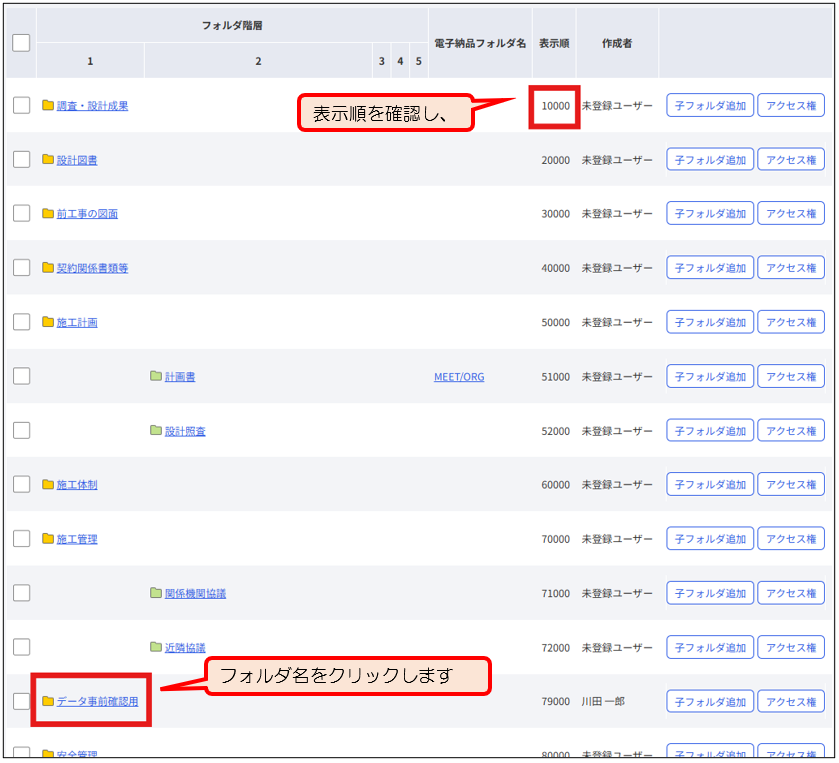
Task: Click the 79000 display order value
Action: click(x=555, y=701)
